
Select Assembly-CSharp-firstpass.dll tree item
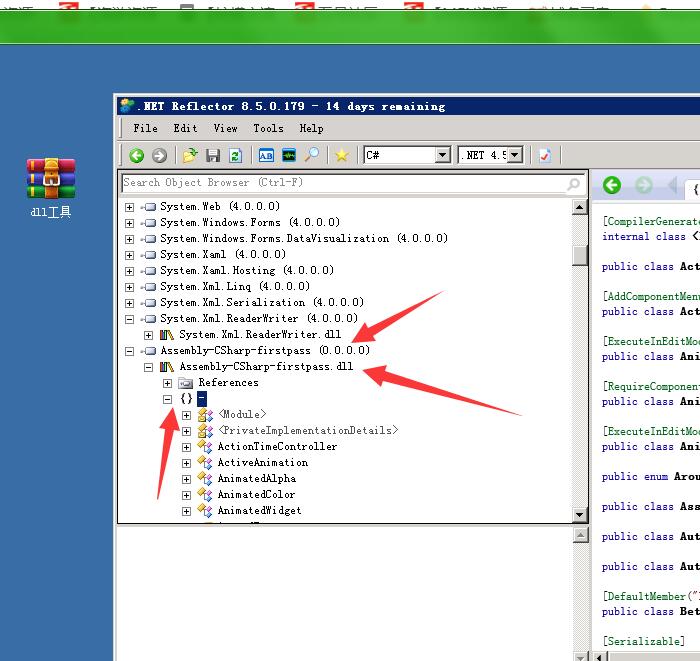265,367
